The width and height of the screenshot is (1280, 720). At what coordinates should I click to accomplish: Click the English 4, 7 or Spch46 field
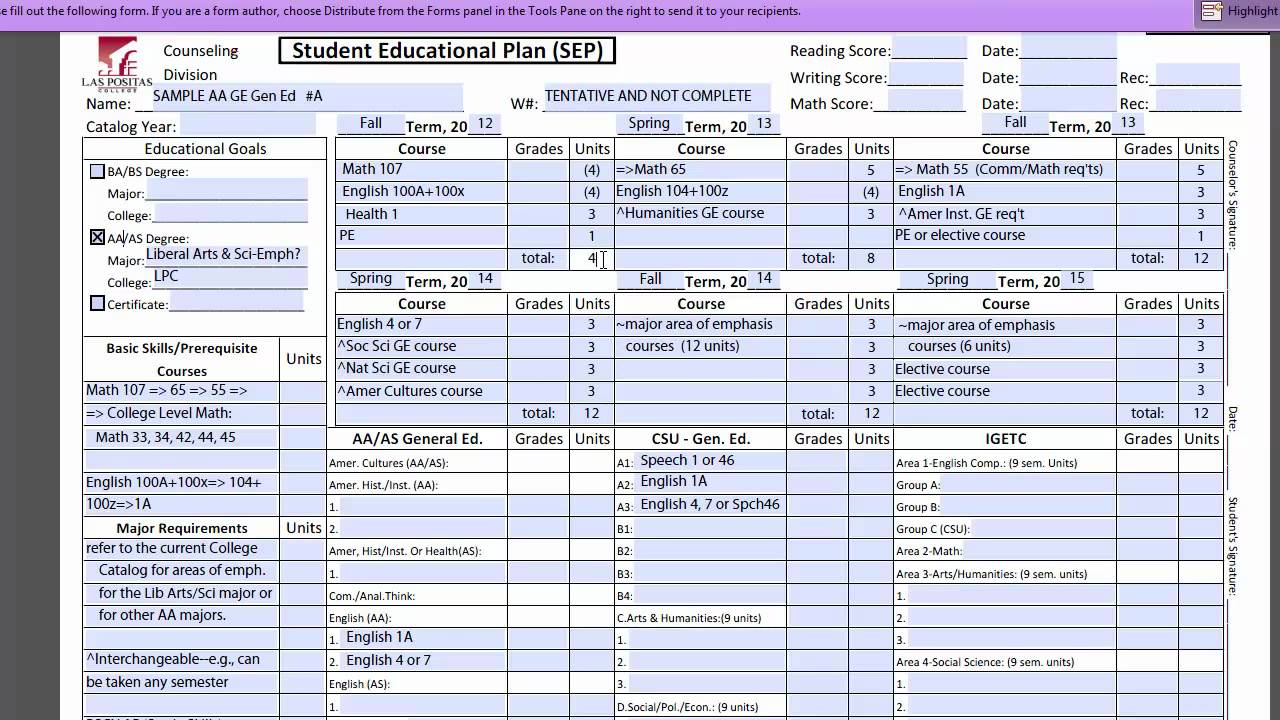709,505
